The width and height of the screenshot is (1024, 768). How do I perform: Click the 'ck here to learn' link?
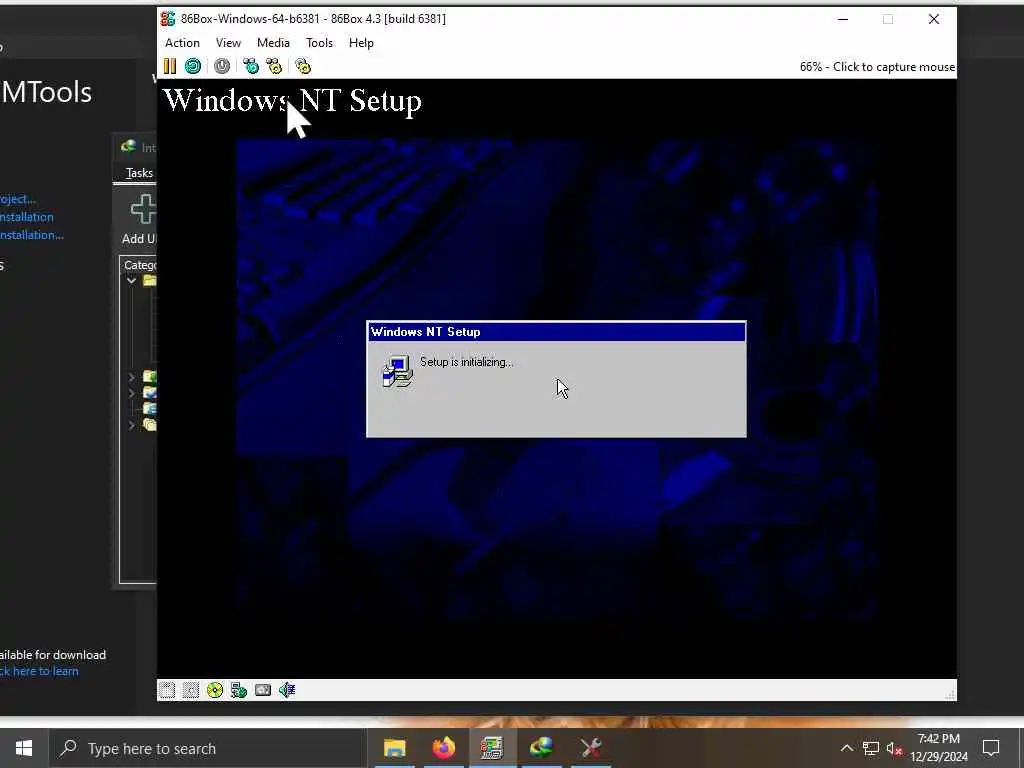39,671
